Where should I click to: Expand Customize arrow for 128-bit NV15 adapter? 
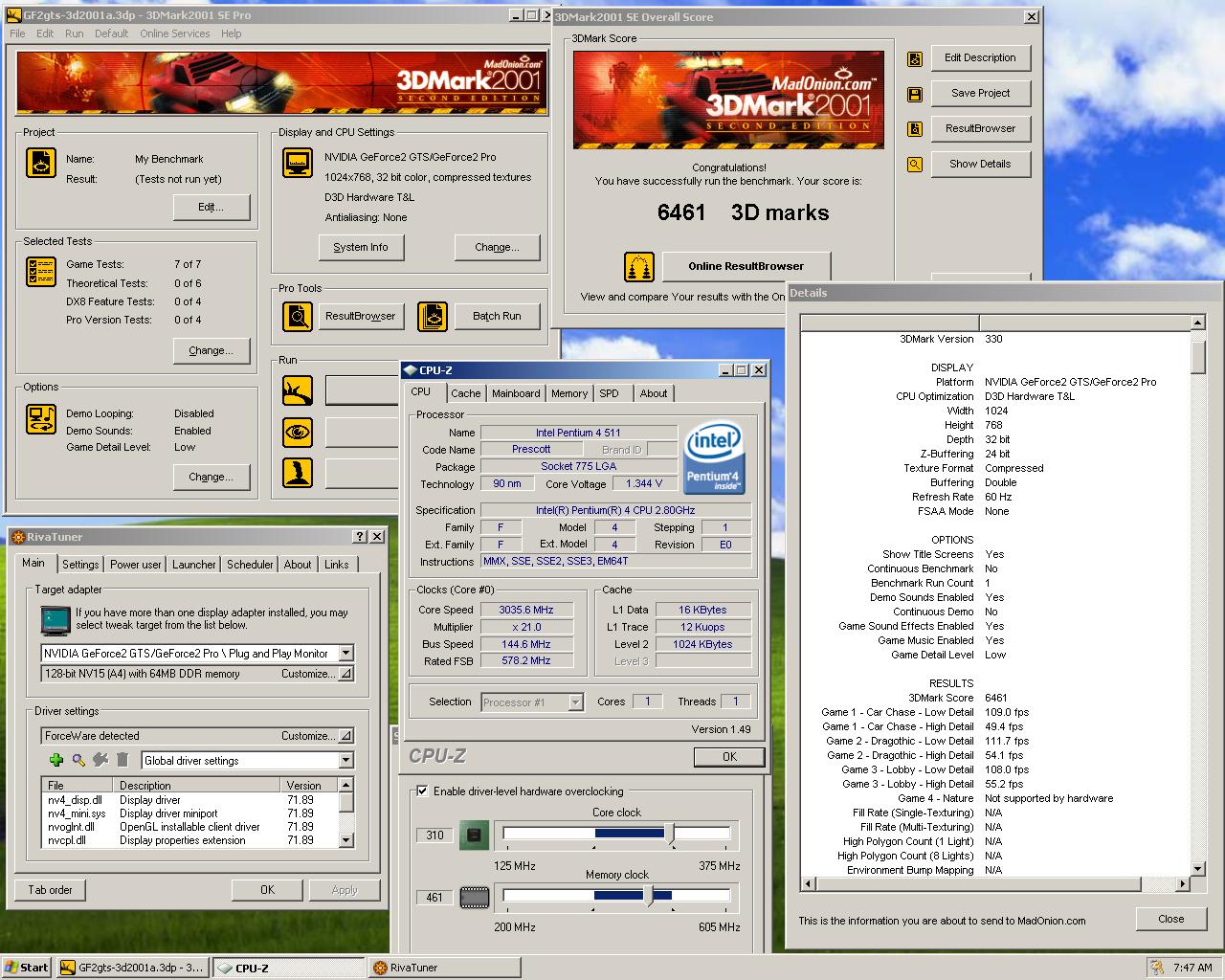(345, 674)
